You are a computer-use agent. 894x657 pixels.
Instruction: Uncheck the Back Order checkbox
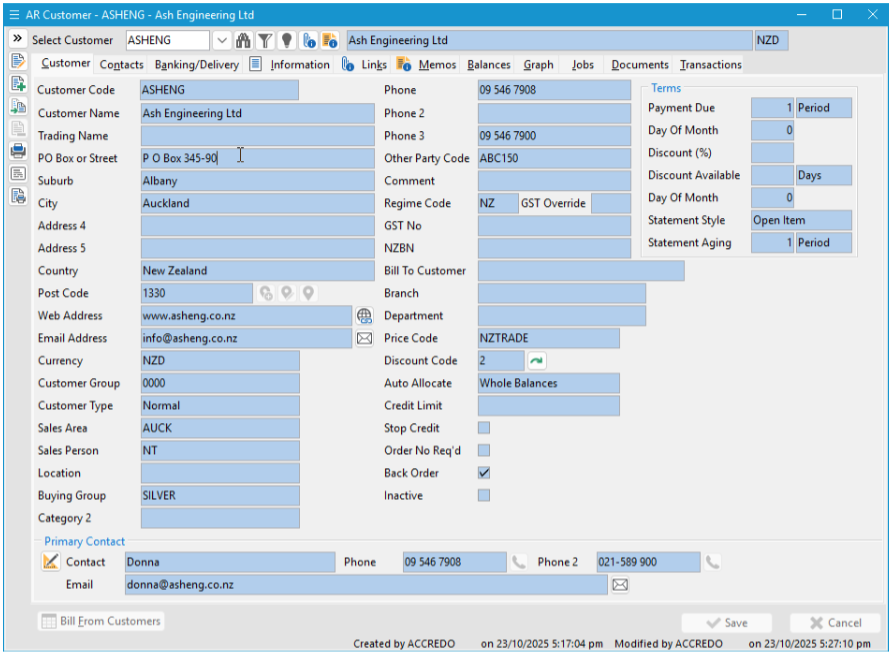pyautogui.click(x=483, y=473)
